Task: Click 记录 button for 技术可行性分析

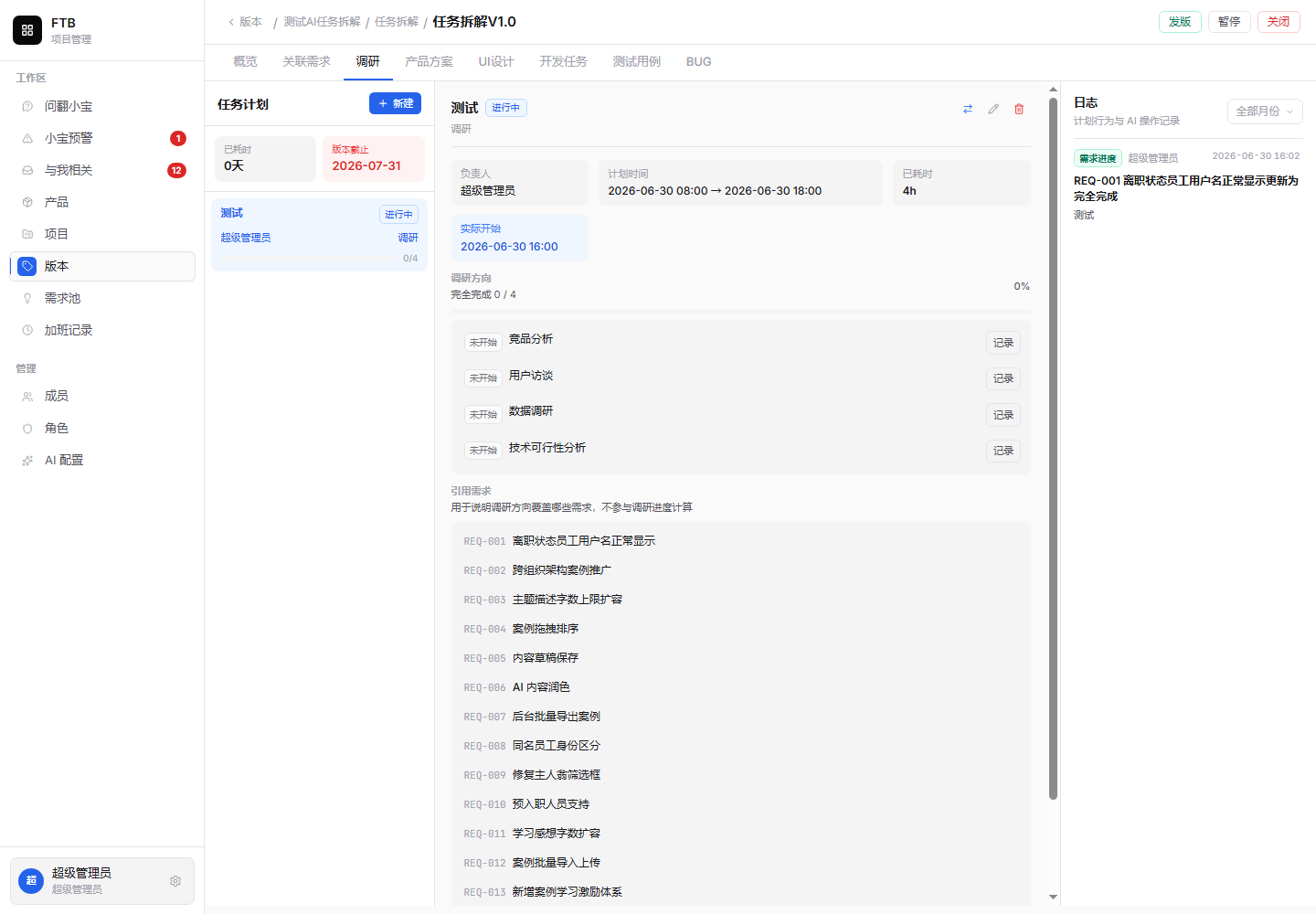Action: pyautogui.click(x=1003, y=451)
